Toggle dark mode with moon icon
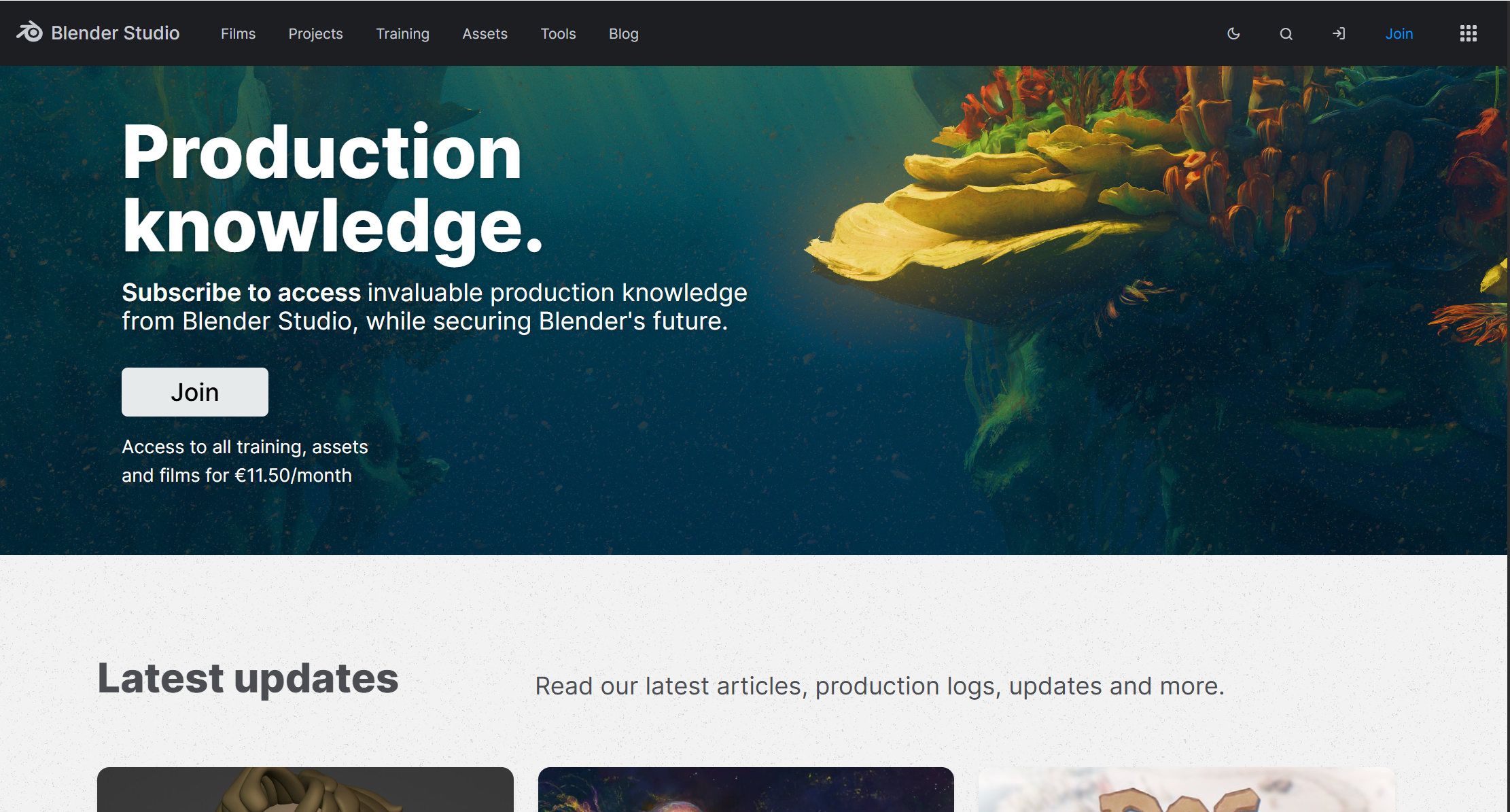This screenshot has width=1510, height=812. [1233, 33]
